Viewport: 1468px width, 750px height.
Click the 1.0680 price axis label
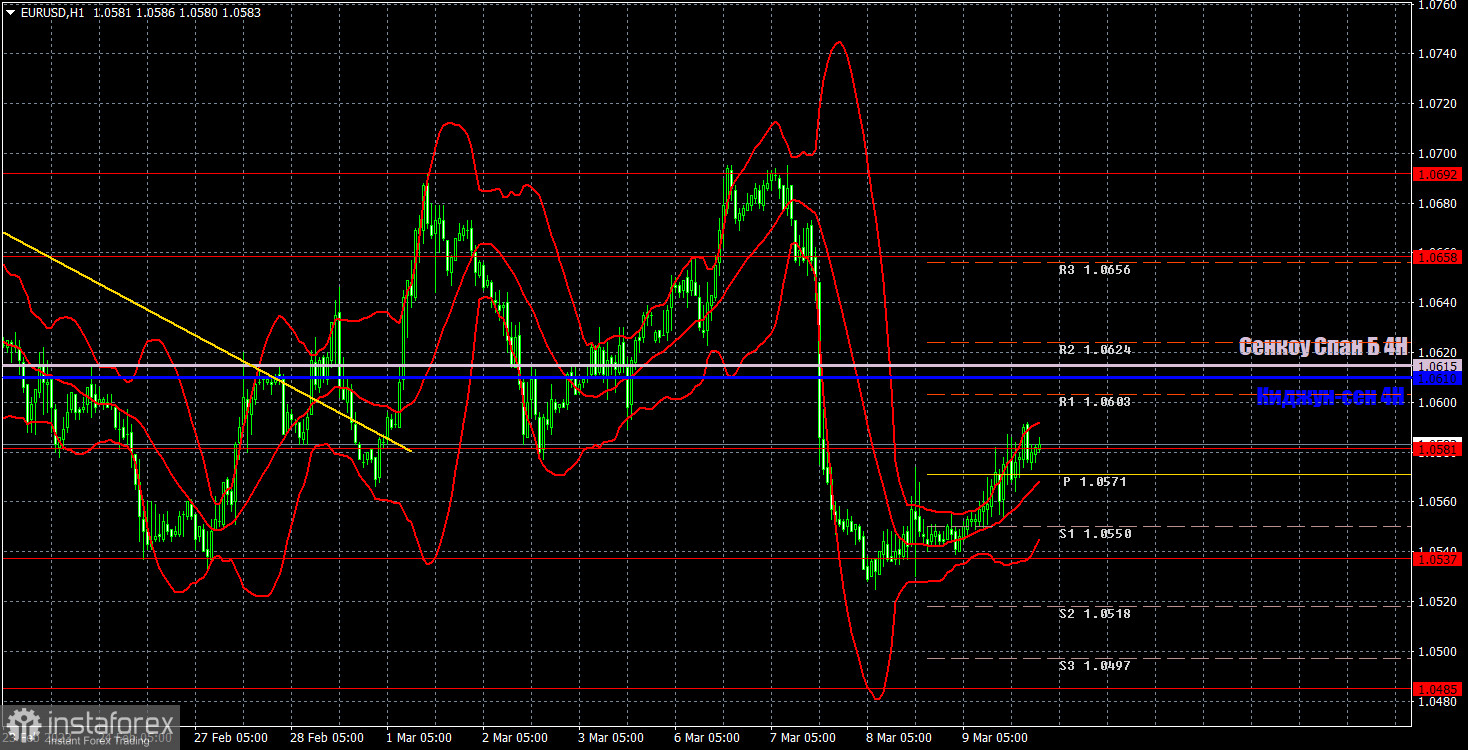1437,204
